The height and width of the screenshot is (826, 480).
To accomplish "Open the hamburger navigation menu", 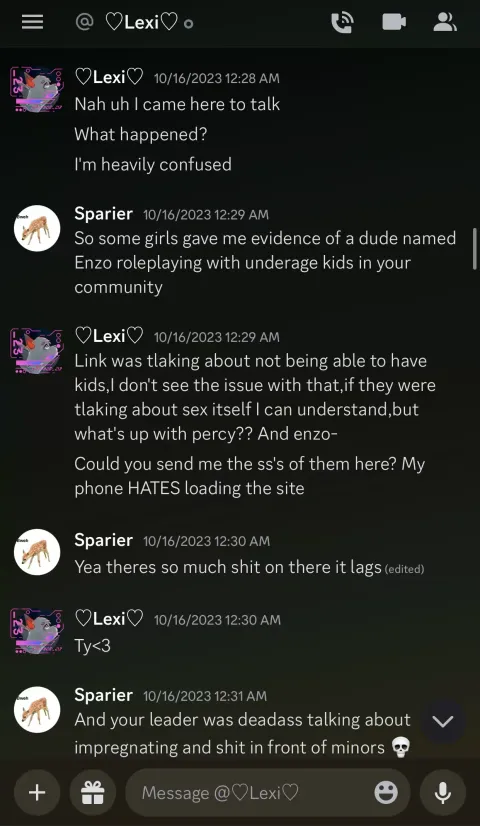I will [x=33, y=22].
